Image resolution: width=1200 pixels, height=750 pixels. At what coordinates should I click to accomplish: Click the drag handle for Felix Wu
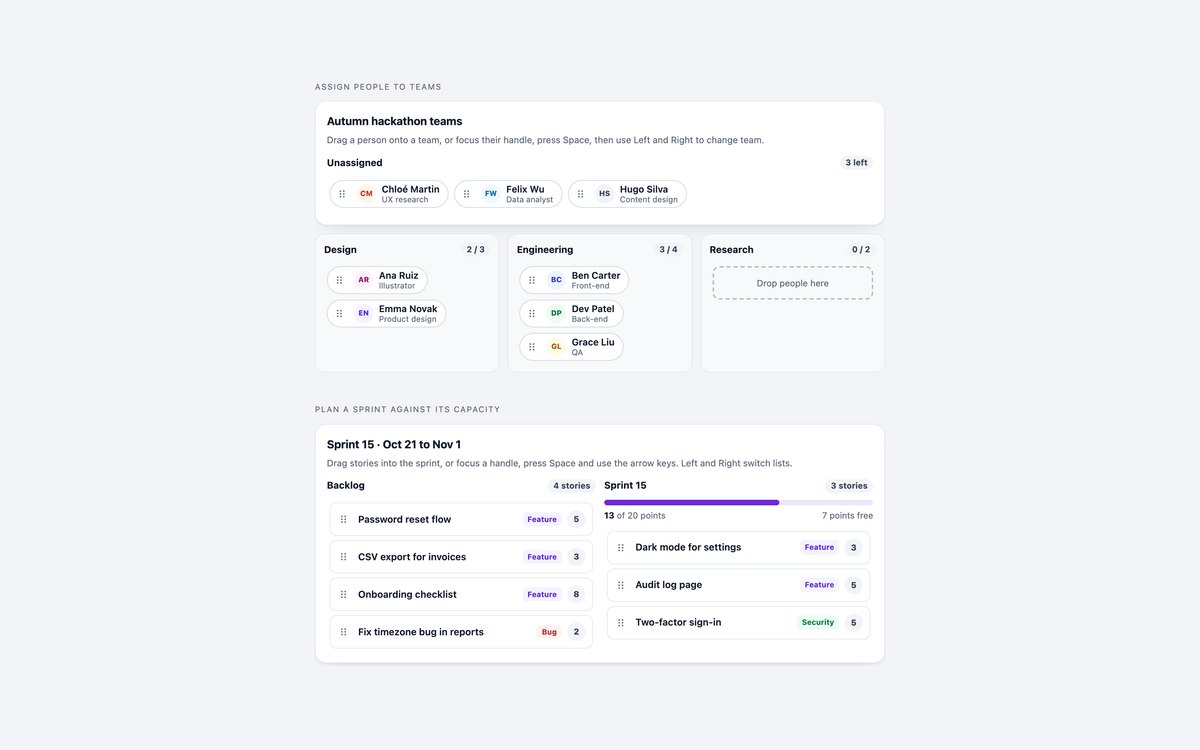point(466,194)
